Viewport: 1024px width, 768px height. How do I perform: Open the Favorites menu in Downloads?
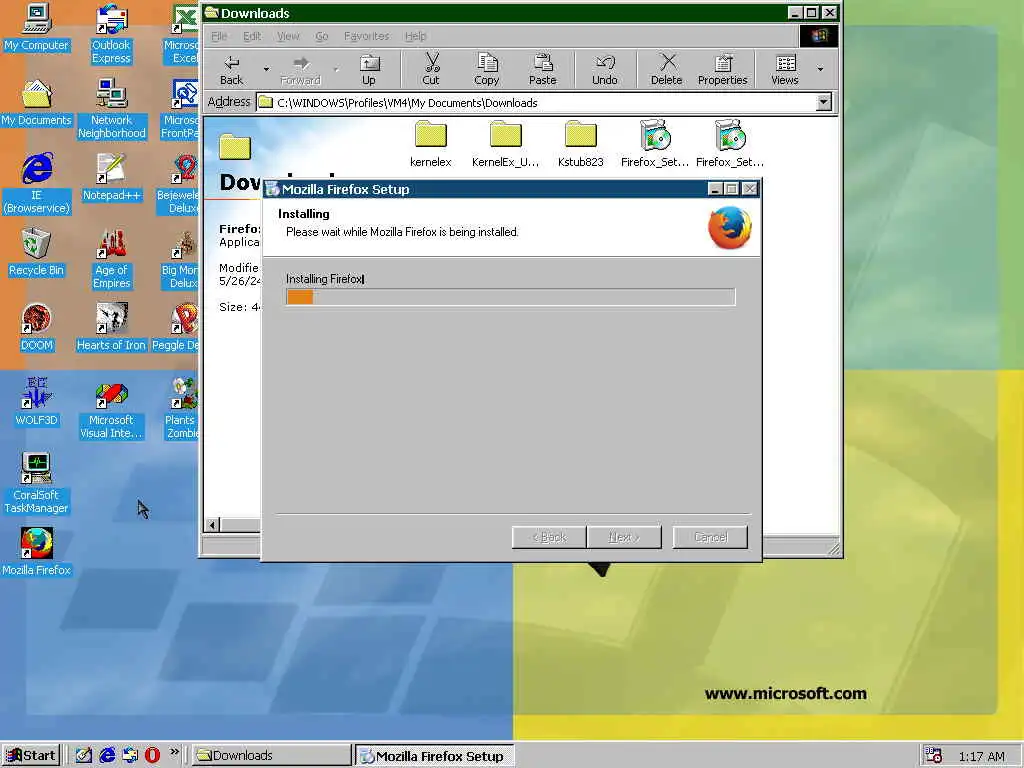pyautogui.click(x=366, y=36)
